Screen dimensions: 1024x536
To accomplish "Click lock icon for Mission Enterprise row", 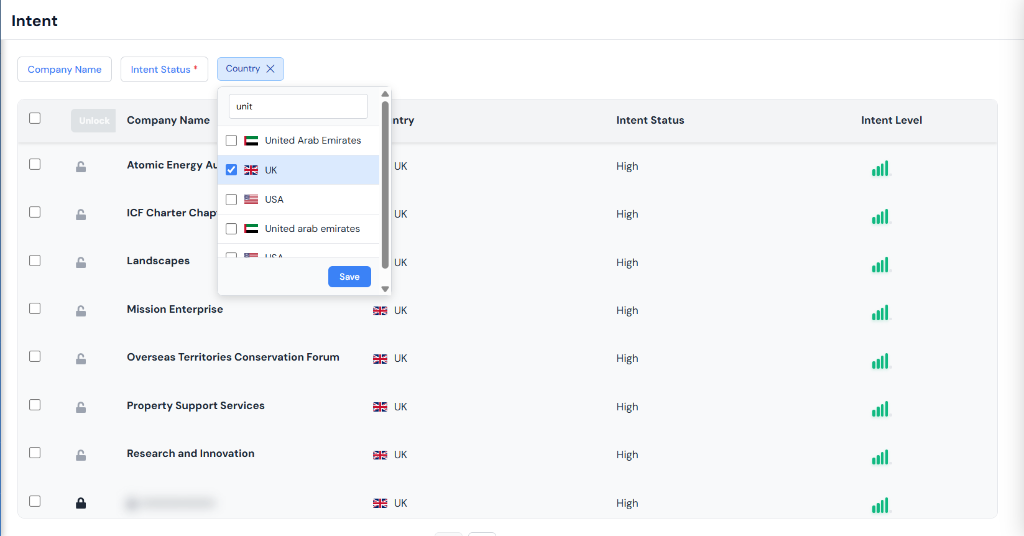I will (81, 311).
